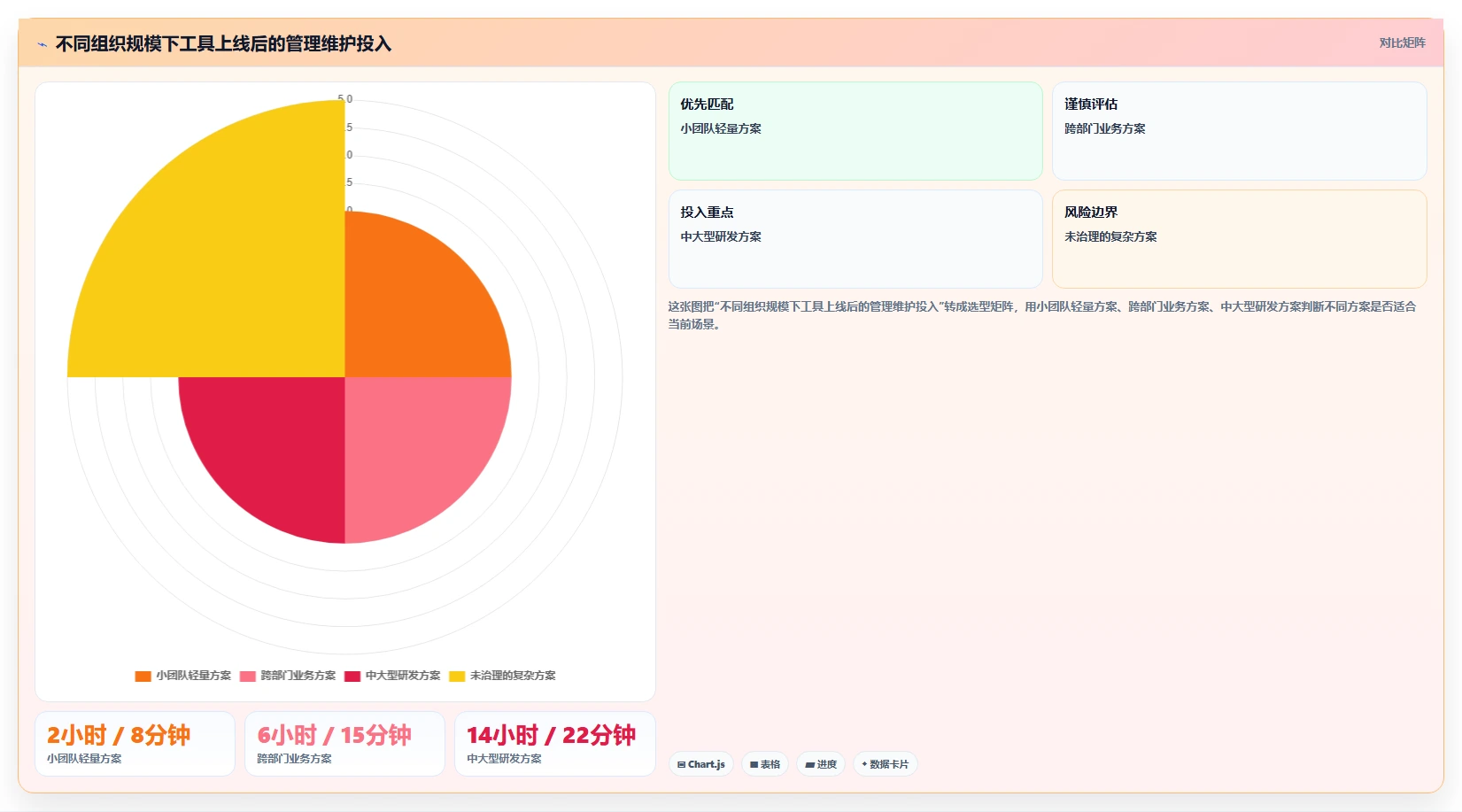Click the 对比矩阵 label in the header
This screenshot has height=812, width=1462.
click(1402, 43)
